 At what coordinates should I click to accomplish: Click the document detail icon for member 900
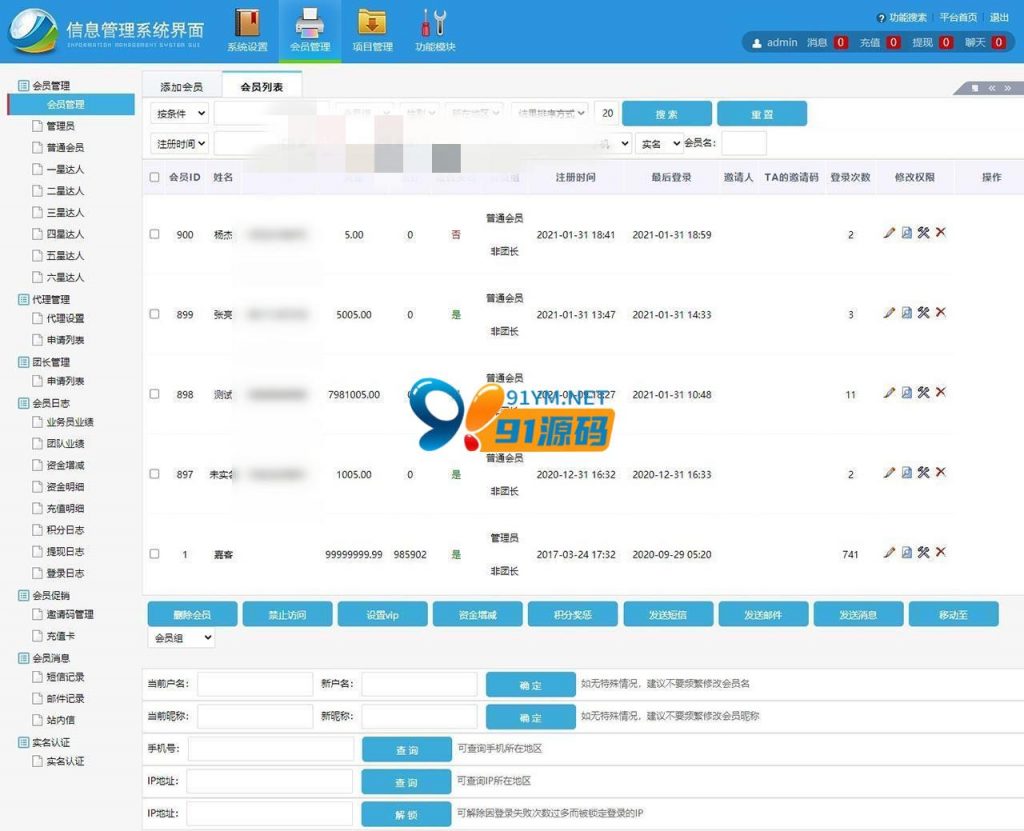[x=906, y=233]
